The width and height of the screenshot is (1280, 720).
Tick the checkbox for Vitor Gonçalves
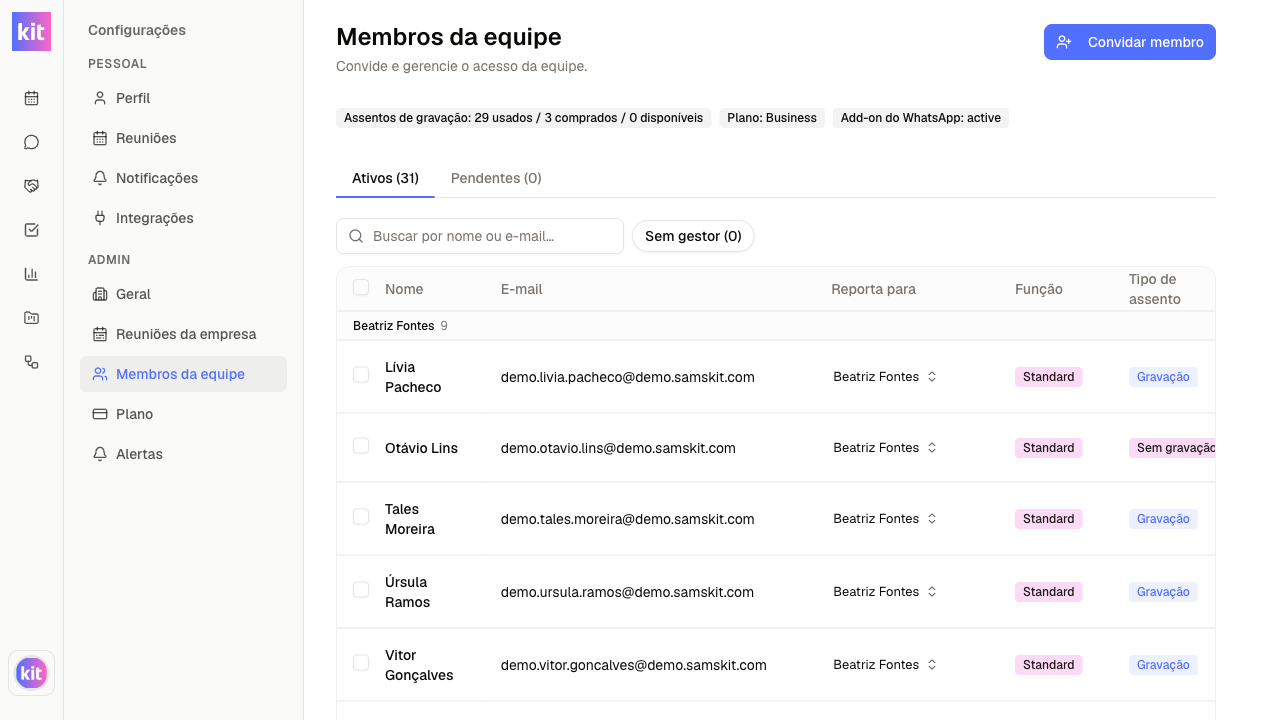(x=361, y=663)
